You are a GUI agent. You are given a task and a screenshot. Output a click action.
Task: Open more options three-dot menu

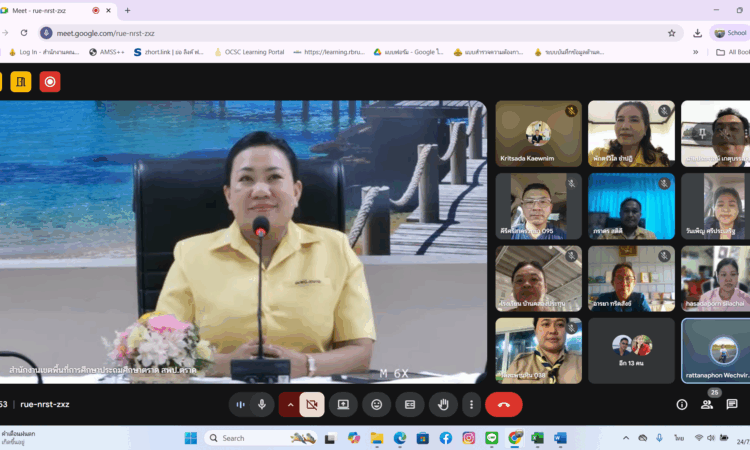click(x=471, y=405)
